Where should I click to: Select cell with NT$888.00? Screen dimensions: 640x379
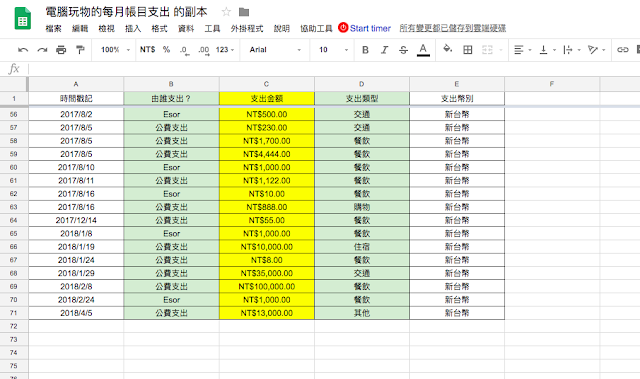tap(267, 207)
